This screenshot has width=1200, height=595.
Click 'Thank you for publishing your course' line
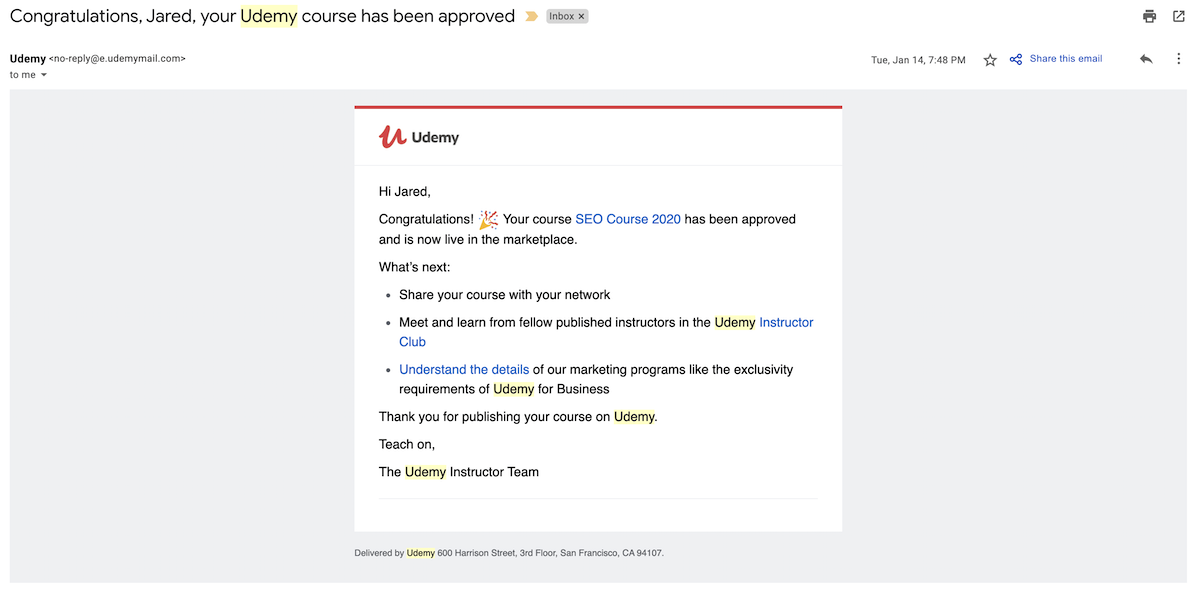(518, 417)
